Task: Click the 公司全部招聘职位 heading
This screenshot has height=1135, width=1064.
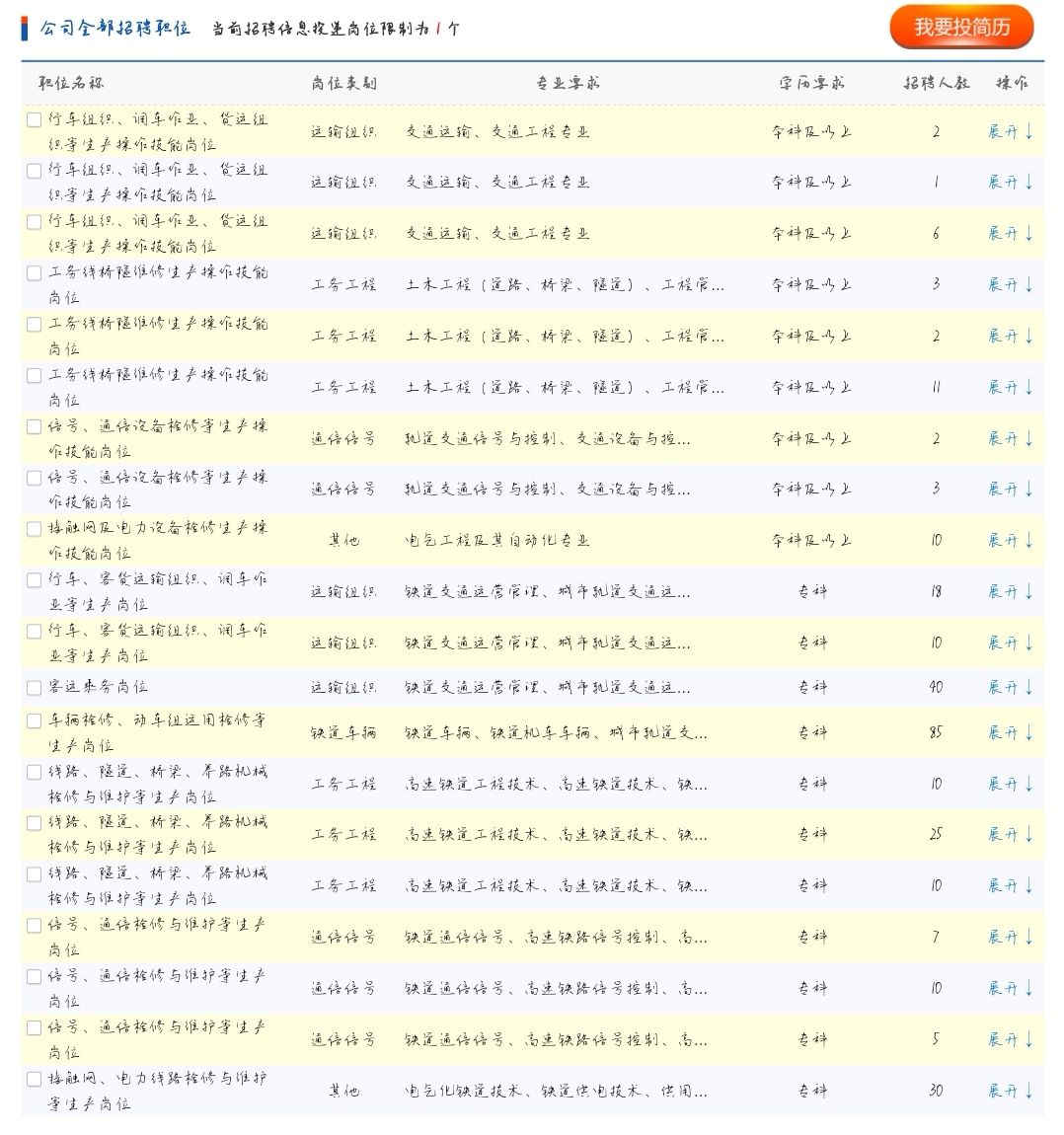Action: (114, 29)
